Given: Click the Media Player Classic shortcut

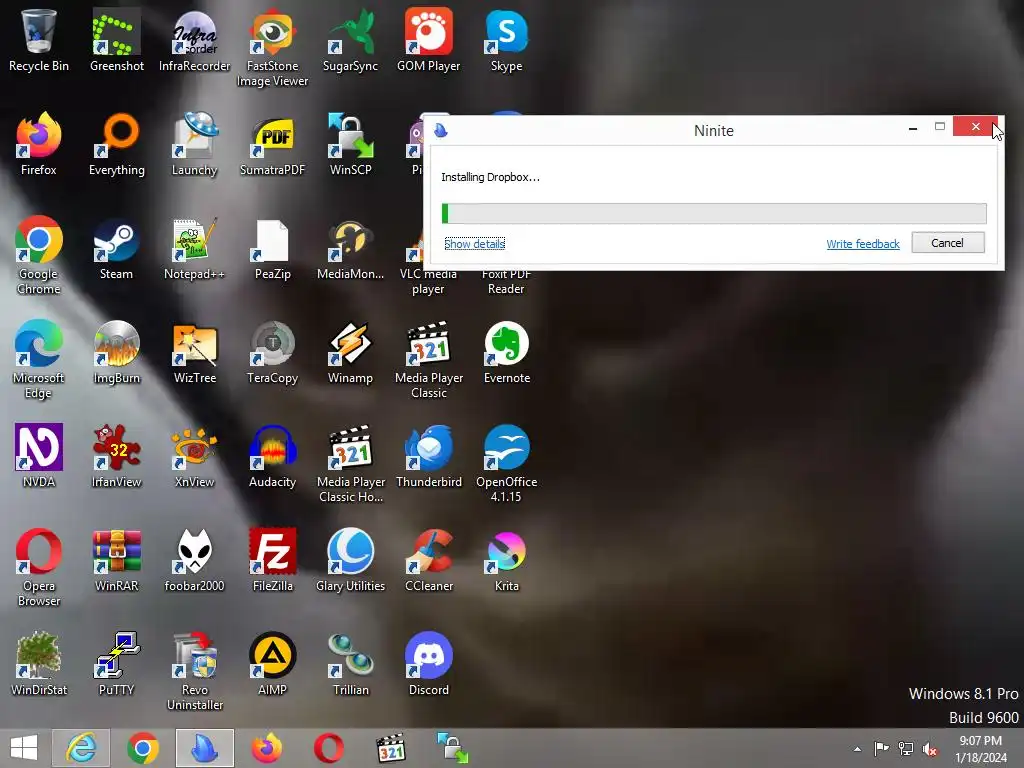Looking at the screenshot, I should 428,360.
